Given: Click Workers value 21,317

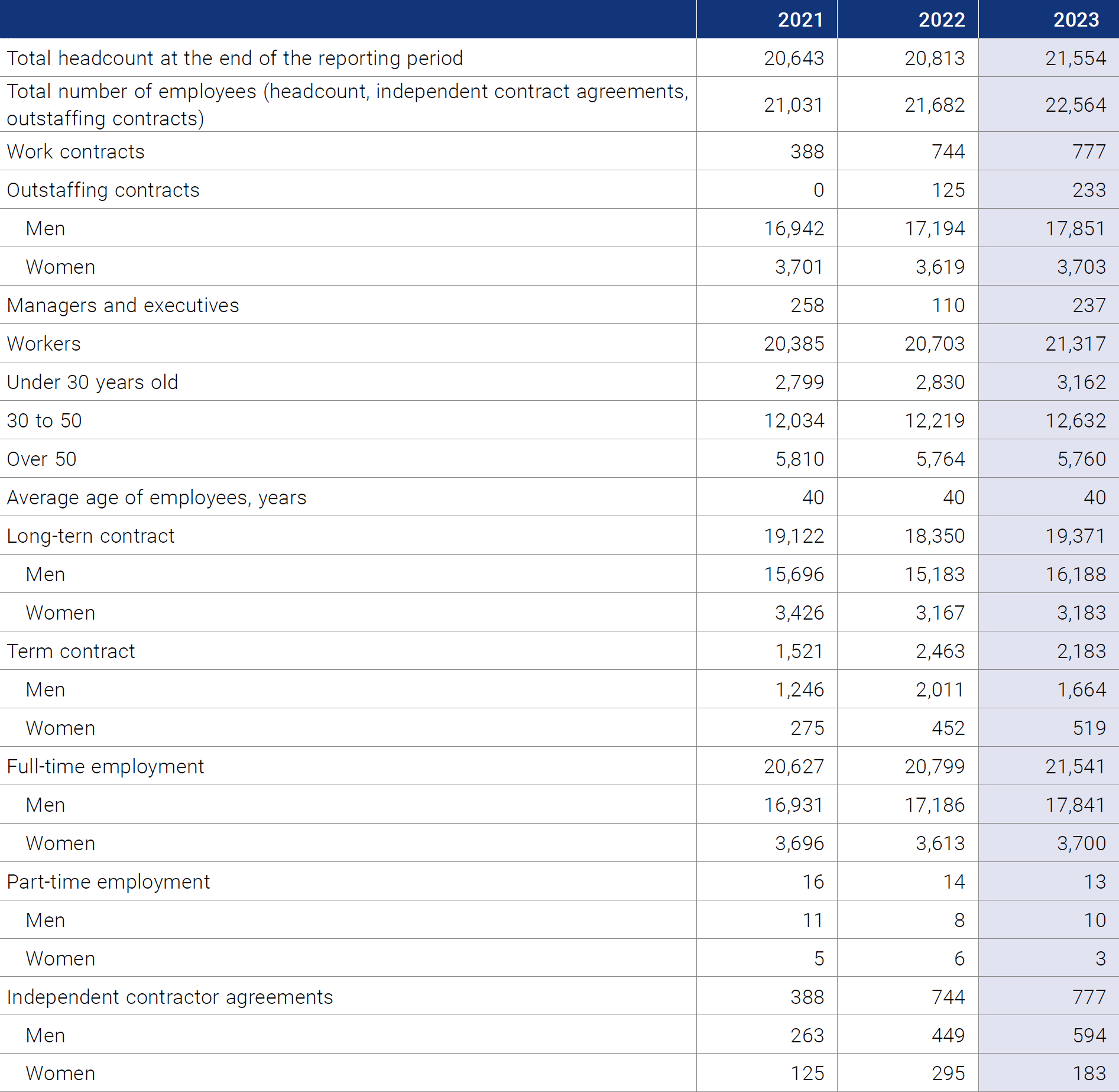Looking at the screenshot, I should click(x=1075, y=344).
